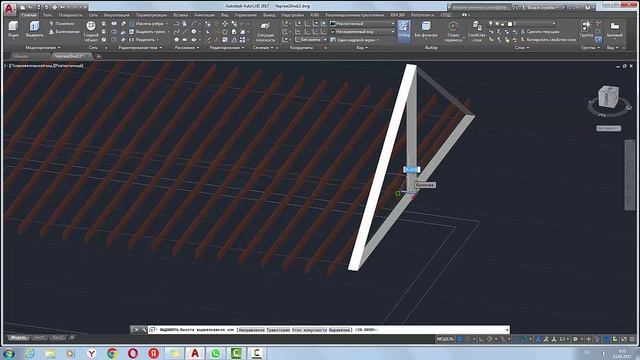640x360 pixels.
Task: Open the Реалистичный visual style dropdown
Action: tap(362, 24)
